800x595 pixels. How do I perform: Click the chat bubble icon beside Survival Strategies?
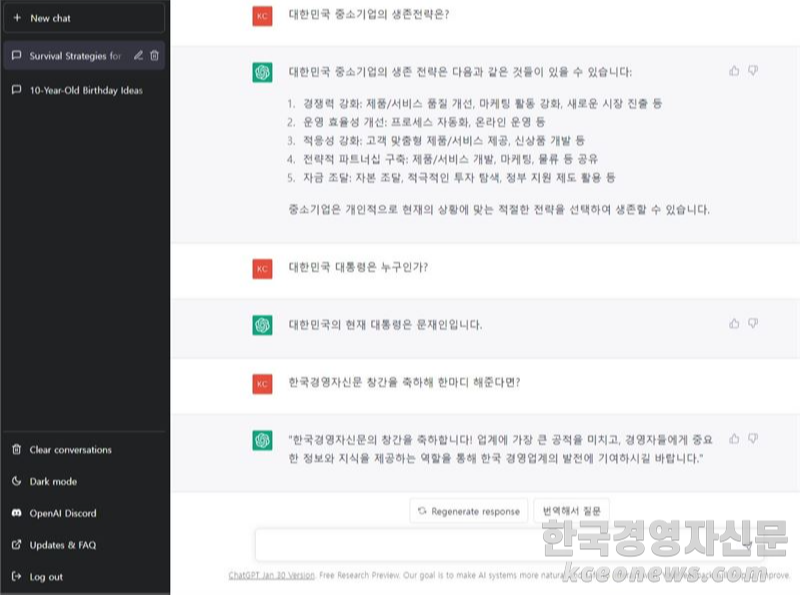16,55
